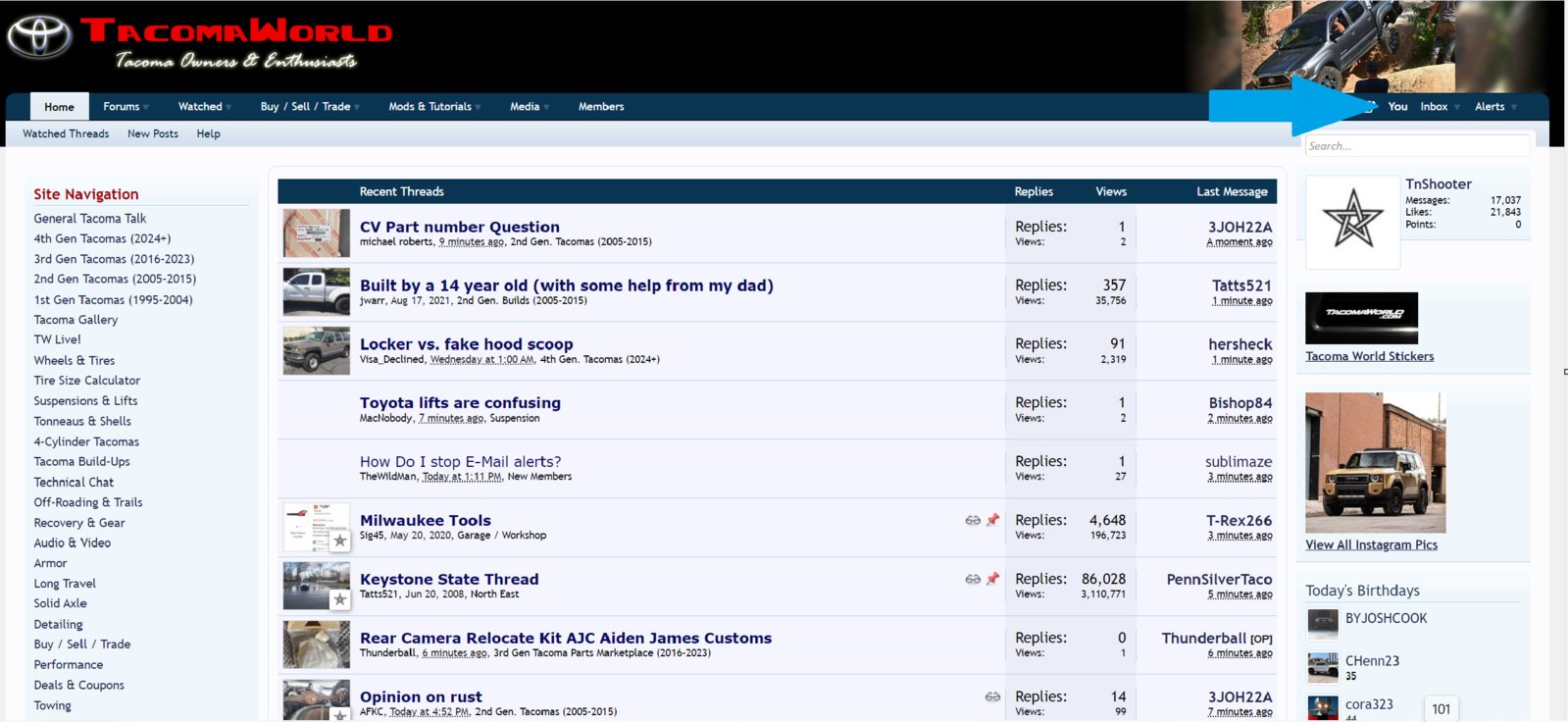
Task: Open New Posts in sub-navigation
Action: (x=153, y=133)
